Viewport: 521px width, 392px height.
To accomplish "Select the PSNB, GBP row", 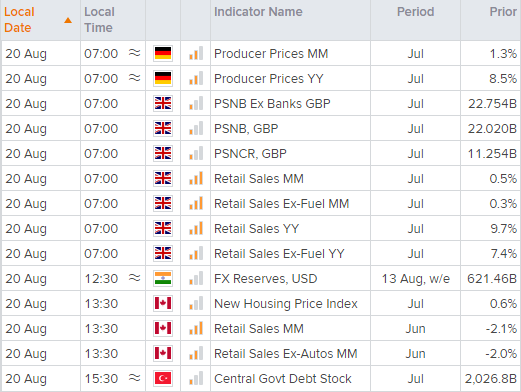I will [261, 128].
